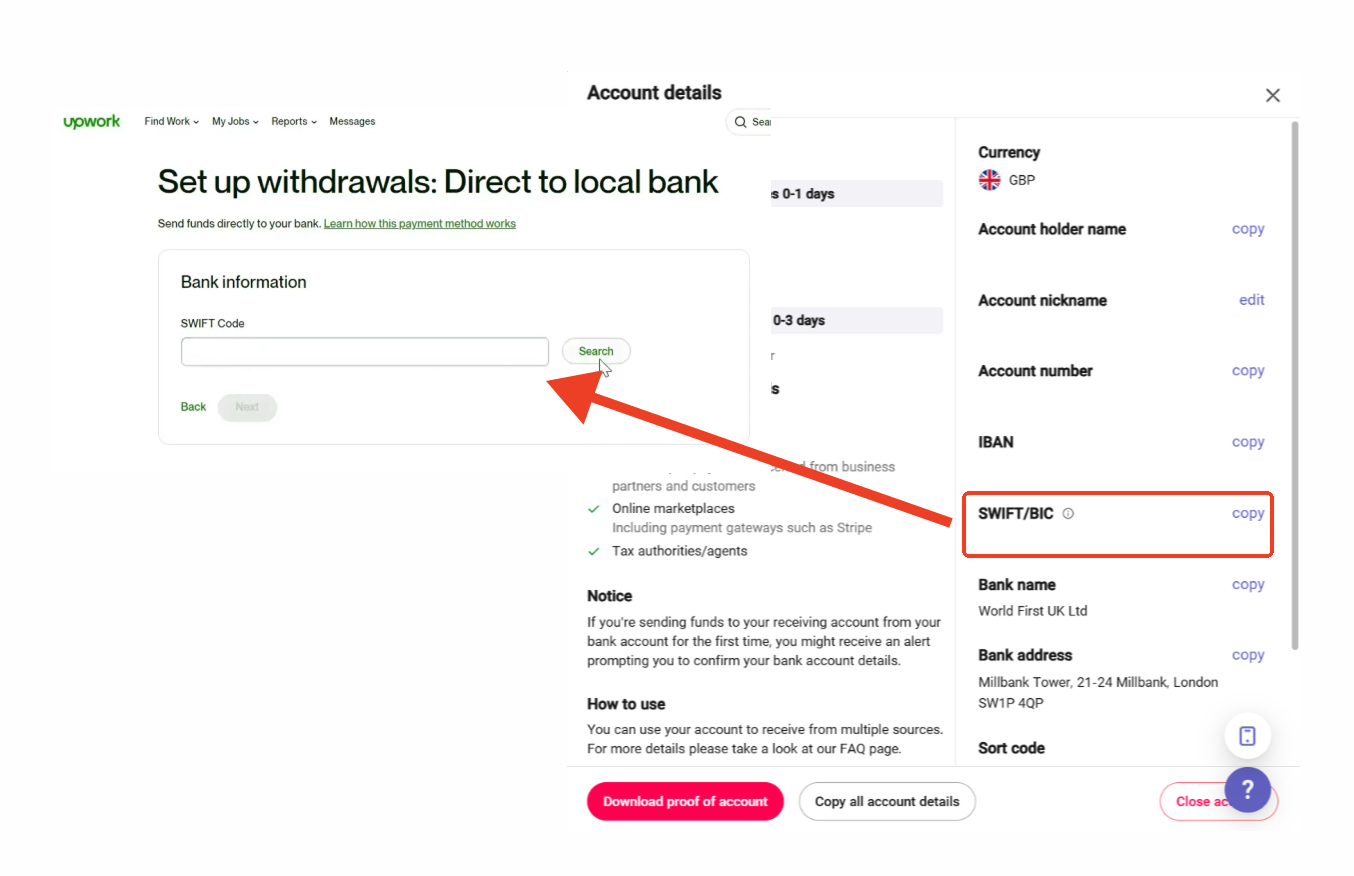This screenshot has height=876, width=1354.
Task: Edit the Account nickname
Action: click(1252, 300)
